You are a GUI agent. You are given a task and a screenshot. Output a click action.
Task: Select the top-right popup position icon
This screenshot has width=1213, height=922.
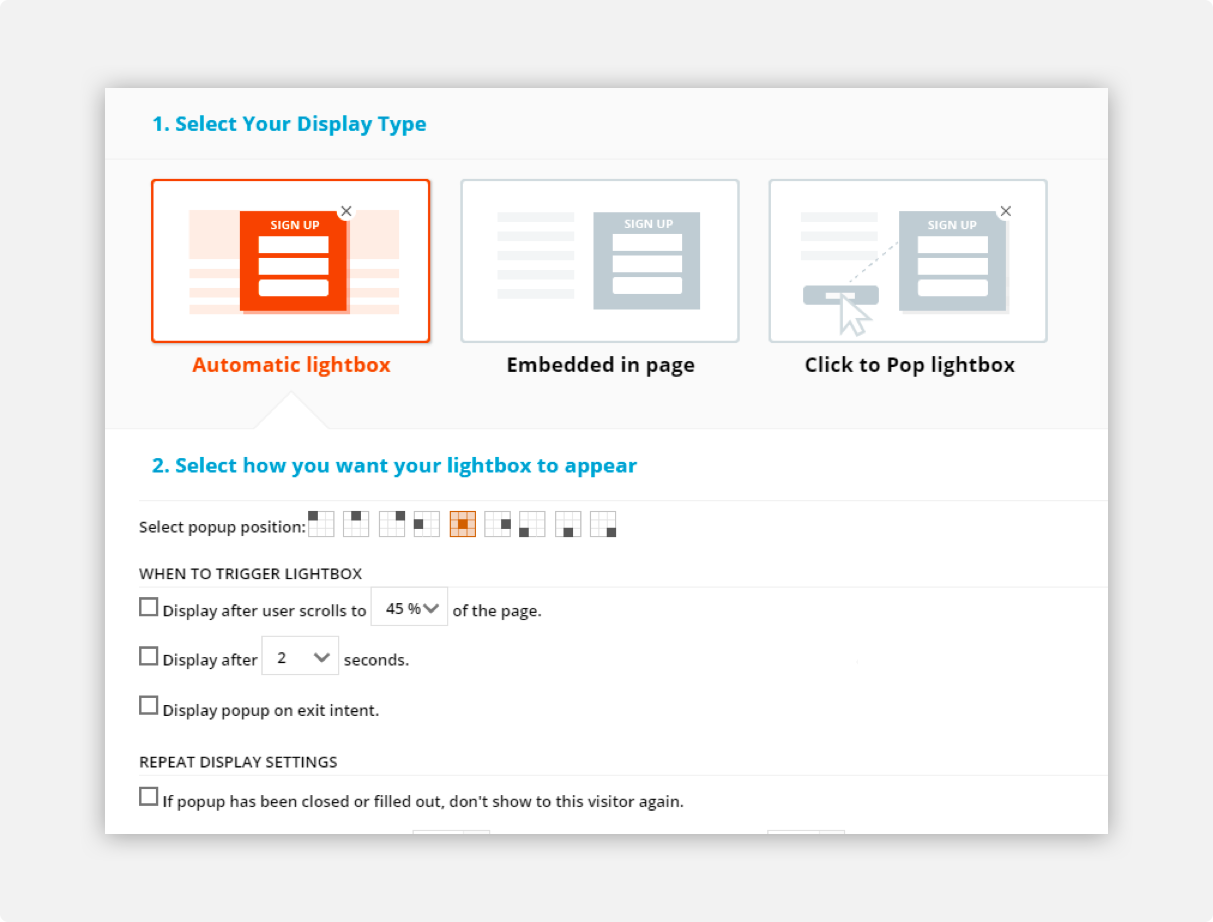click(392, 523)
